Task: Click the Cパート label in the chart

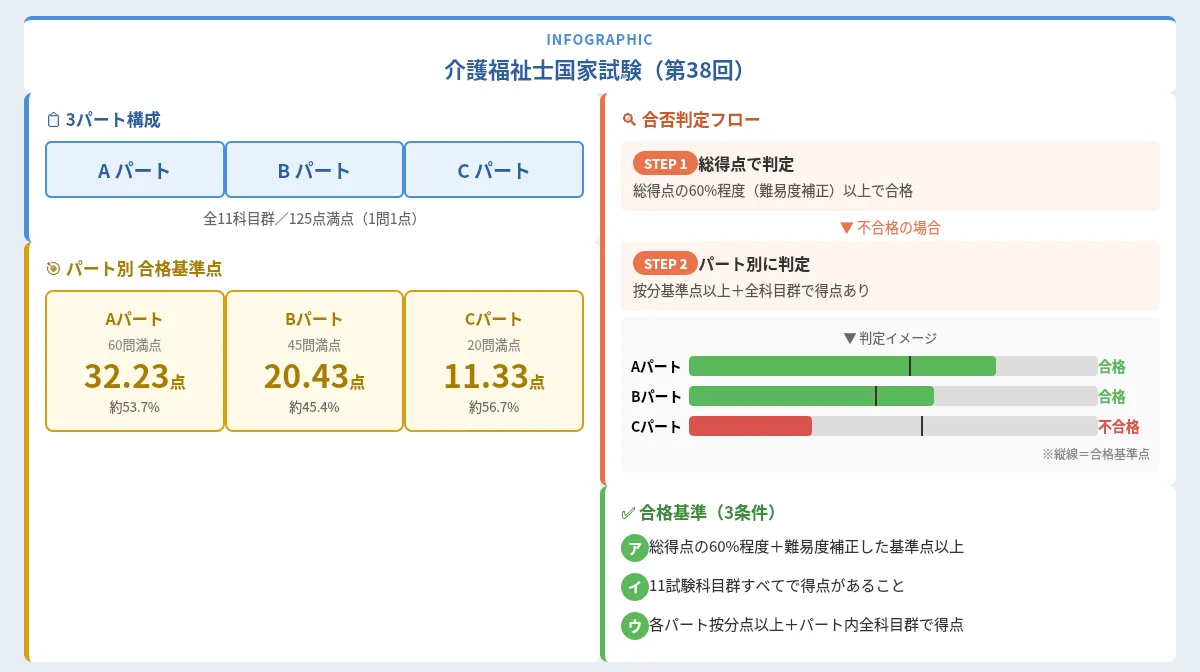Action: [656, 426]
